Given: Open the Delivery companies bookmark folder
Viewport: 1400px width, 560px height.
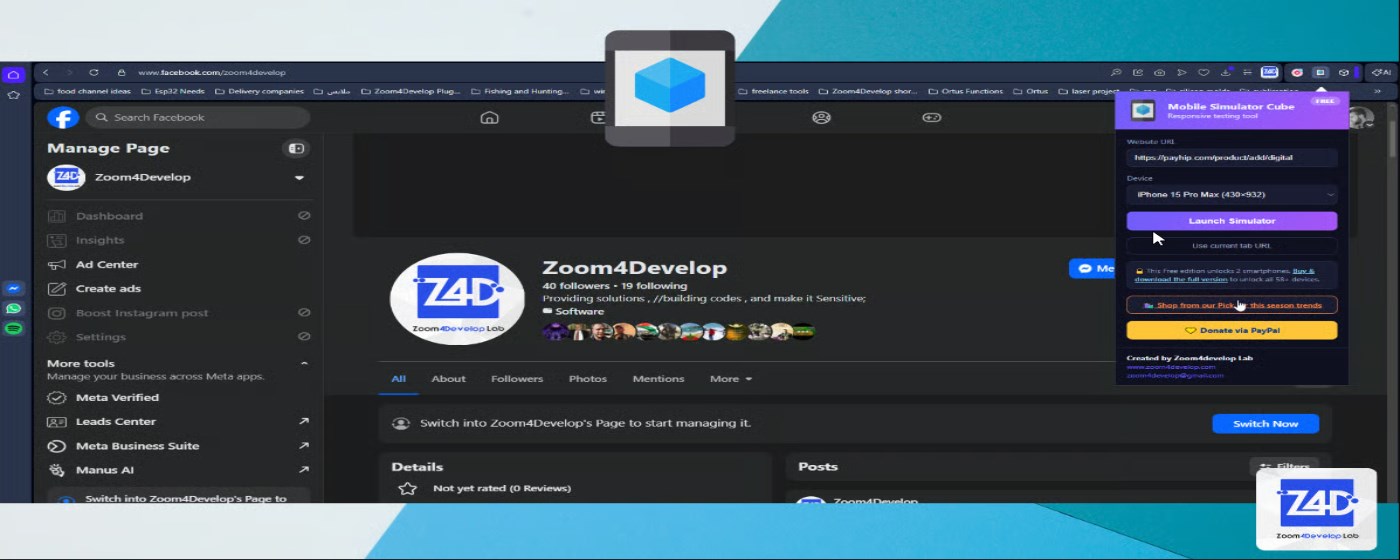Looking at the screenshot, I should (259, 91).
